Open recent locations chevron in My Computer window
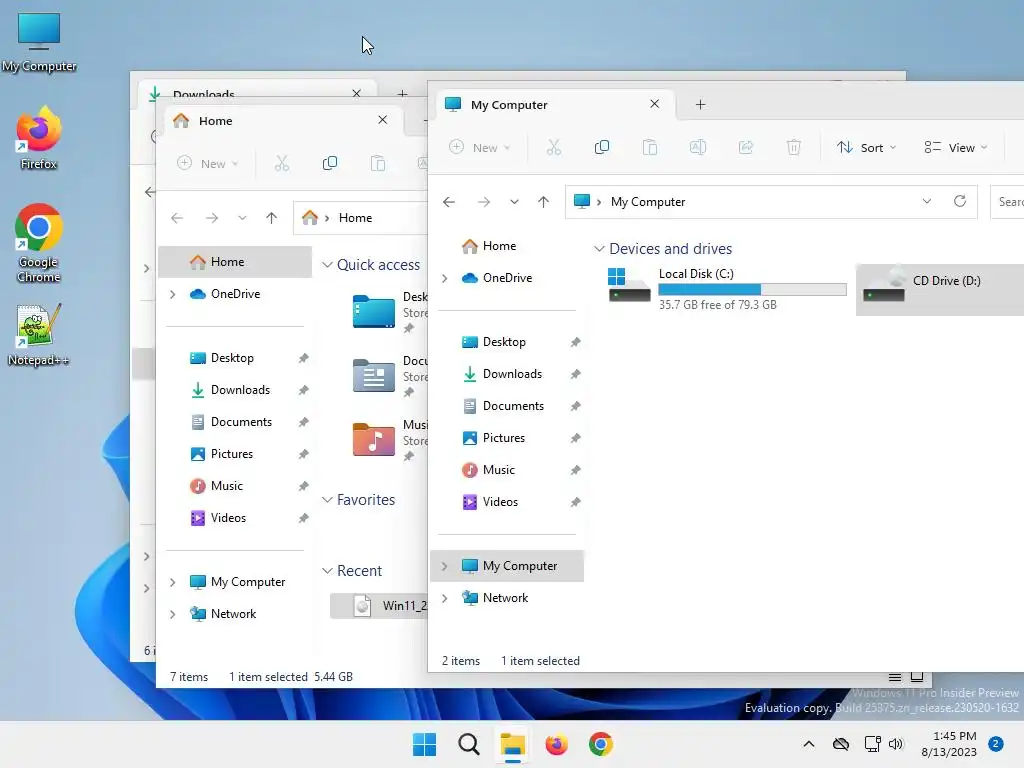The height and width of the screenshot is (768, 1024). click(515, 202)
